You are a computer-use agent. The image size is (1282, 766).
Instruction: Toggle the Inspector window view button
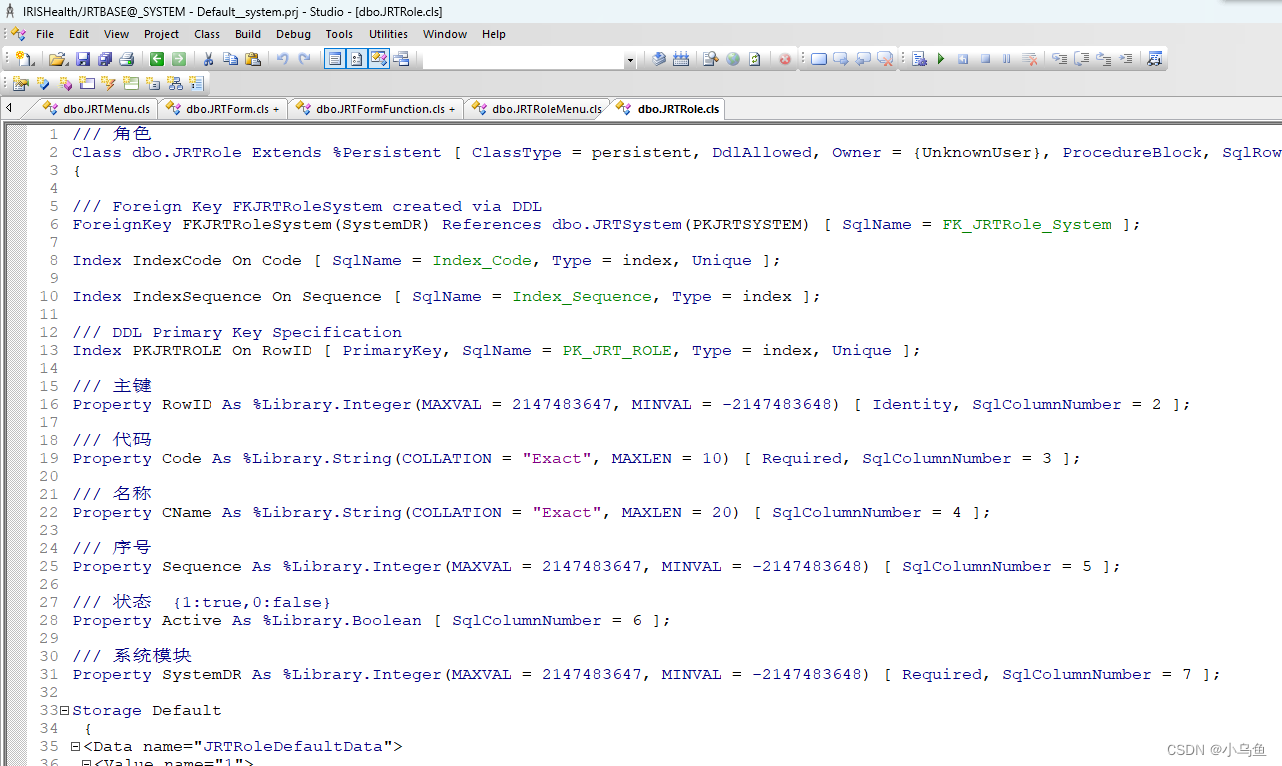click(x=357, y=59)
